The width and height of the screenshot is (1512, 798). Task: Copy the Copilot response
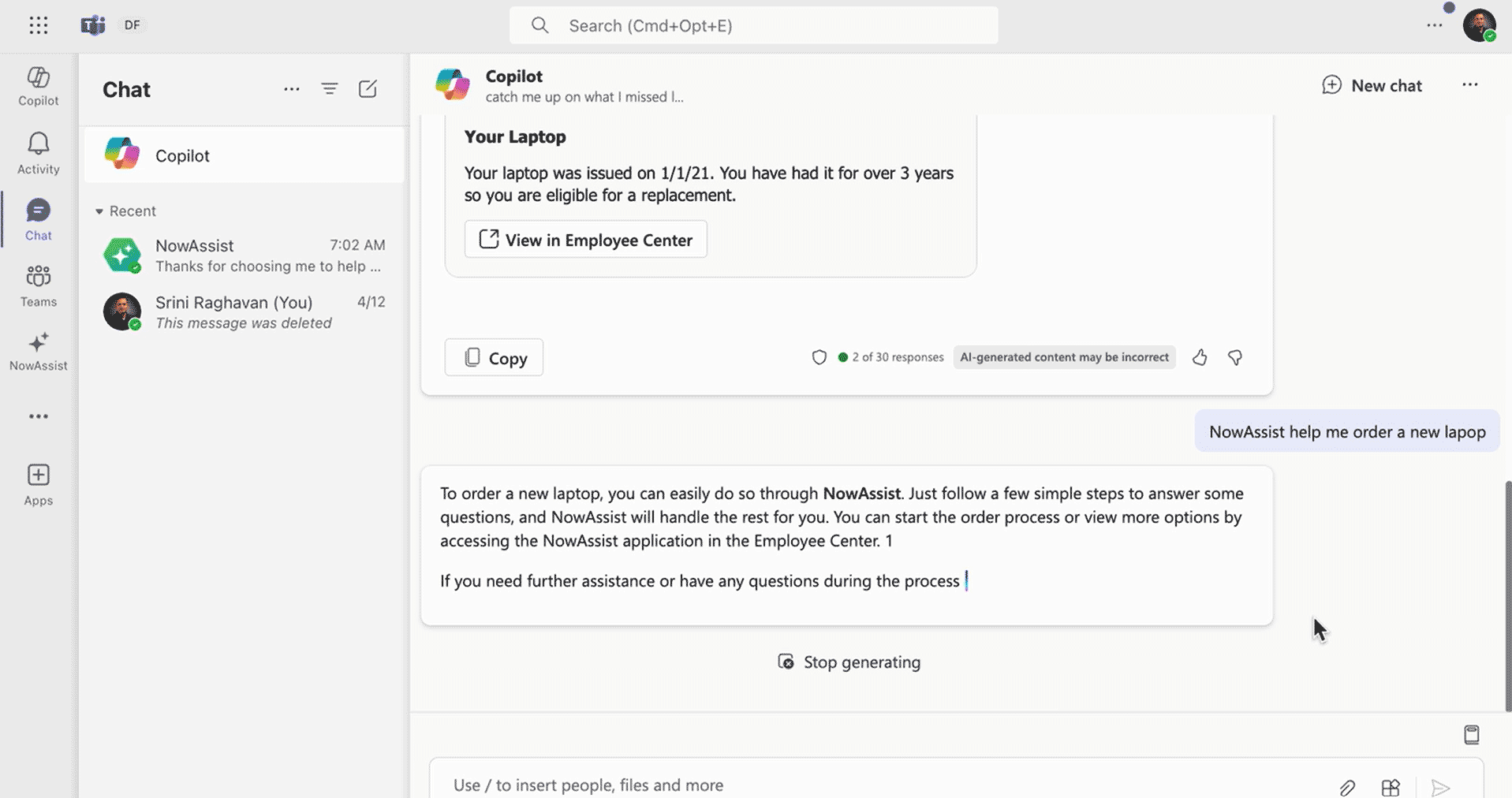point(494,358)
